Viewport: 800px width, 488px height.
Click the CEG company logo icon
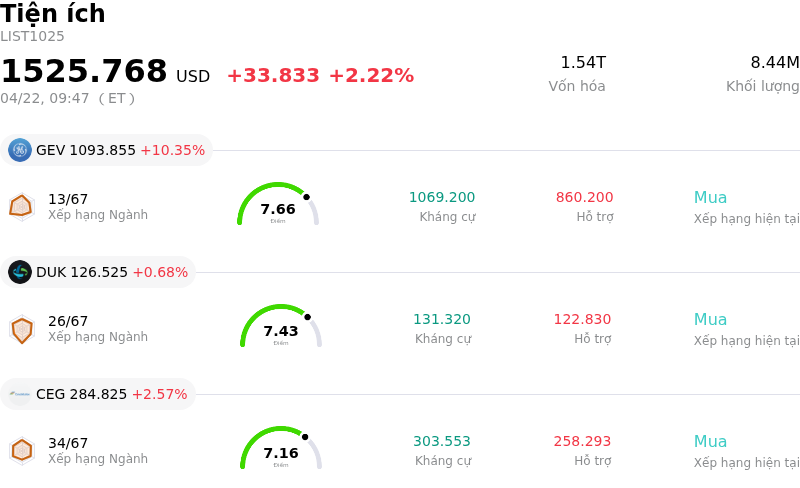(20, 394)
